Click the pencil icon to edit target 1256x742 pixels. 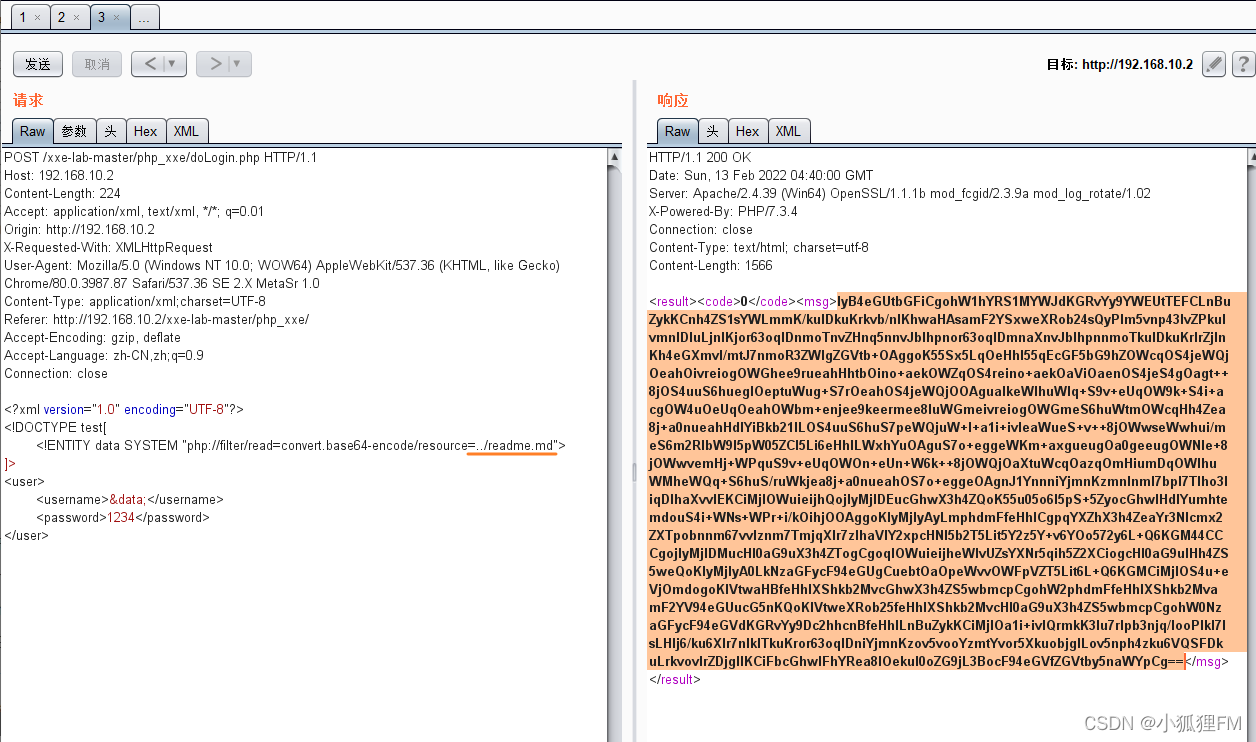point(1213,64)
